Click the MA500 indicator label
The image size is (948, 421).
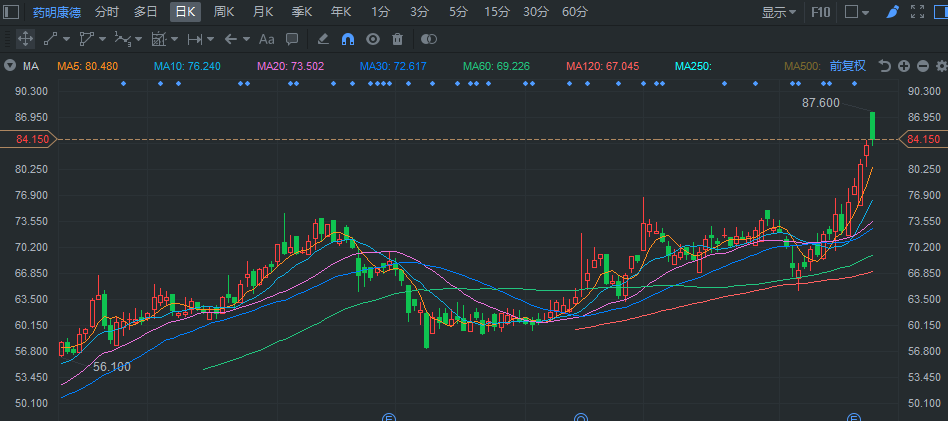click(x=804, y=66)
